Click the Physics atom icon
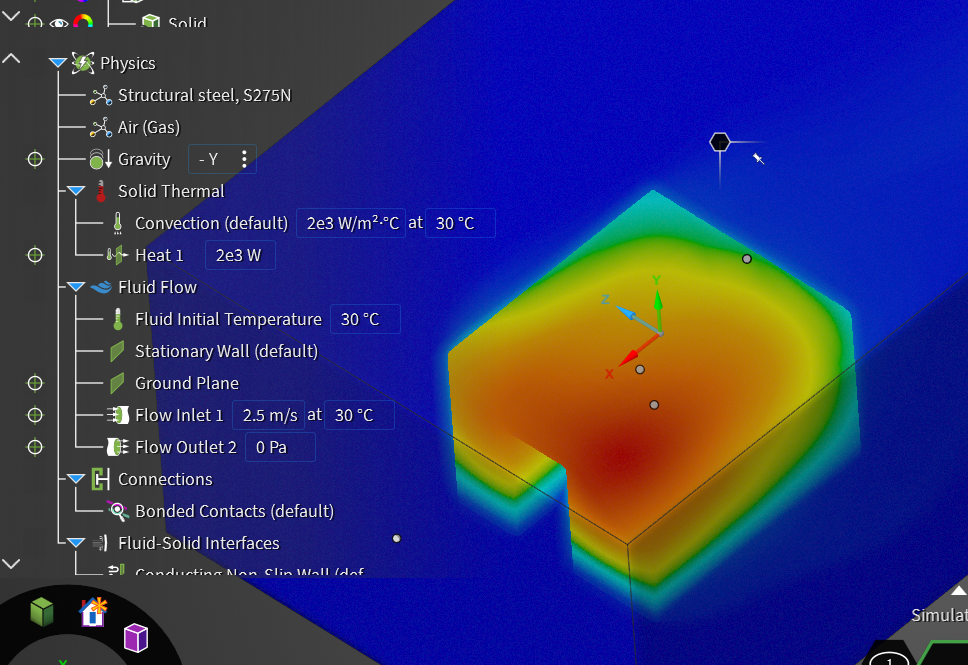Viewport: 968px width, 665px height. tap(83, 63)
